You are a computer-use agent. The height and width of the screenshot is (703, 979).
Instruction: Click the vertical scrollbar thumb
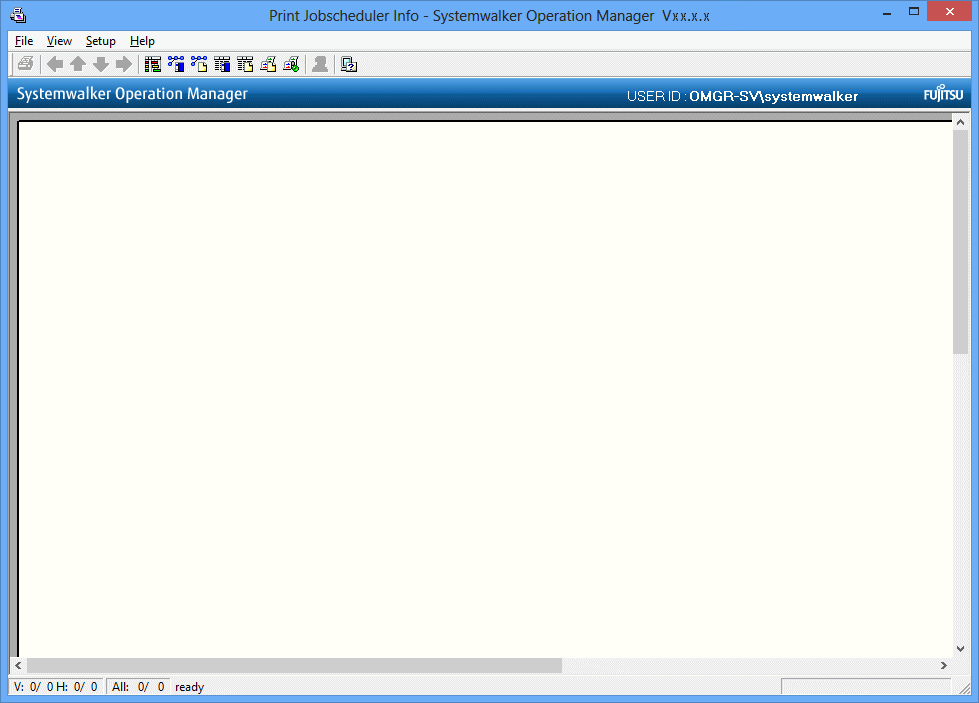click(960, 242)
